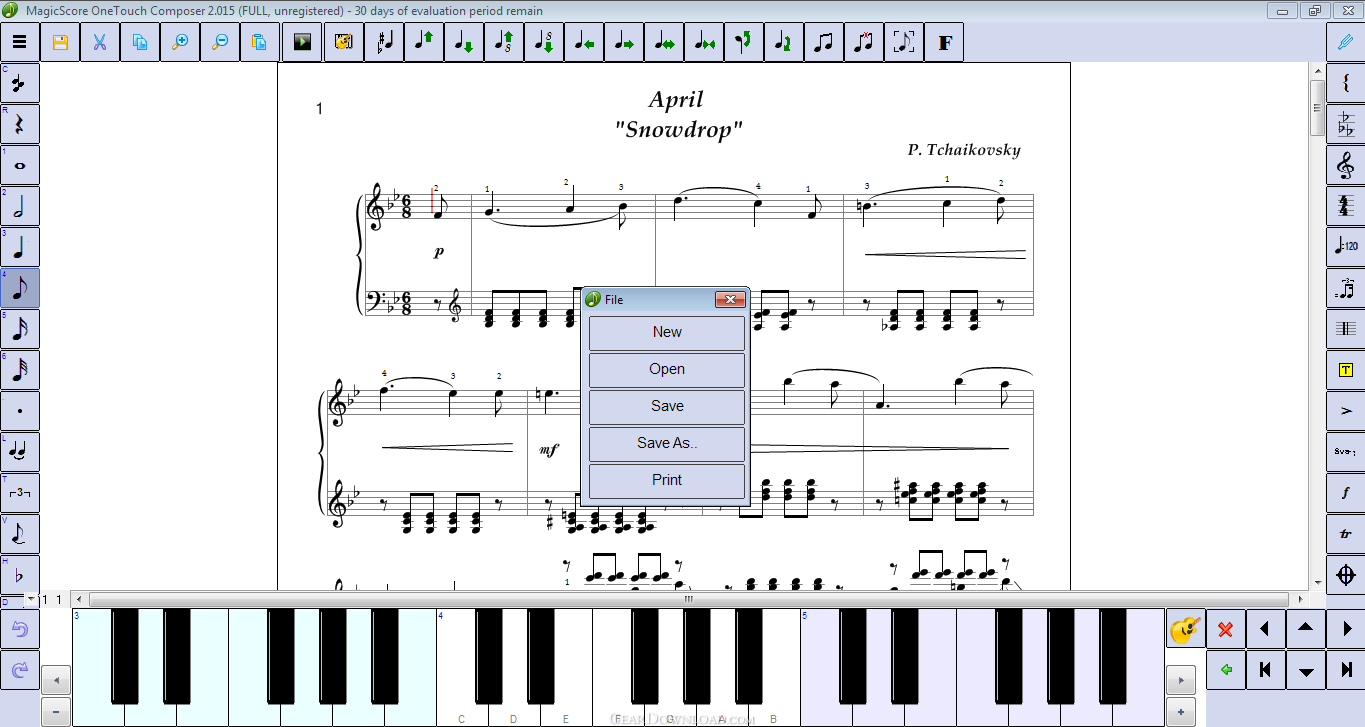Open the 8va octave line palette

[1346, 452]
